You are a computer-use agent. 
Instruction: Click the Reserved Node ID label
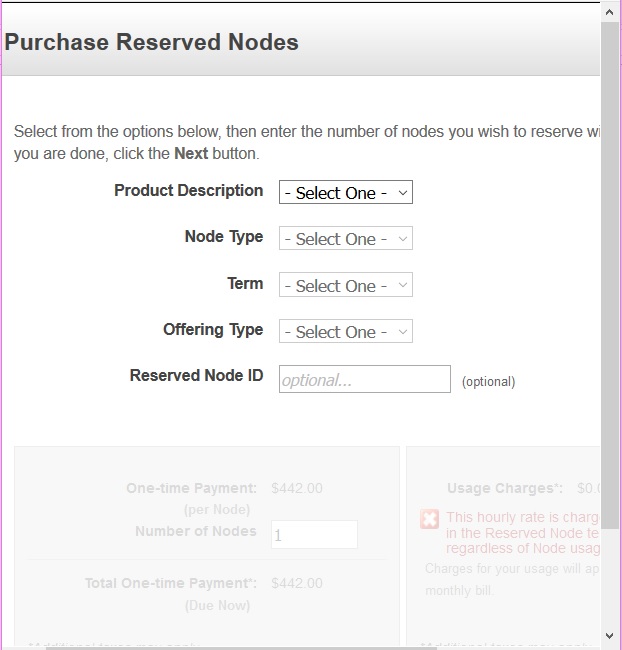[x=196, y=376]
